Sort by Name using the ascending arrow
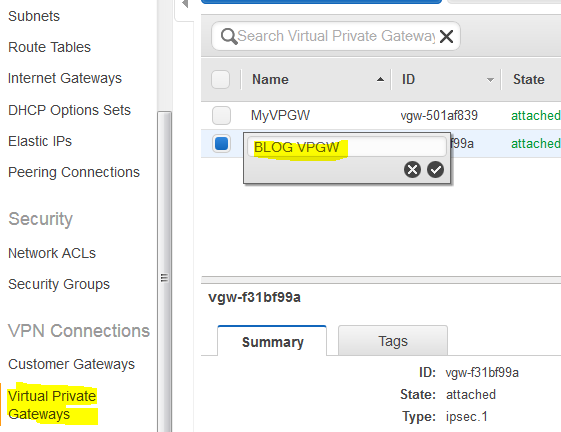 [380, 79]
